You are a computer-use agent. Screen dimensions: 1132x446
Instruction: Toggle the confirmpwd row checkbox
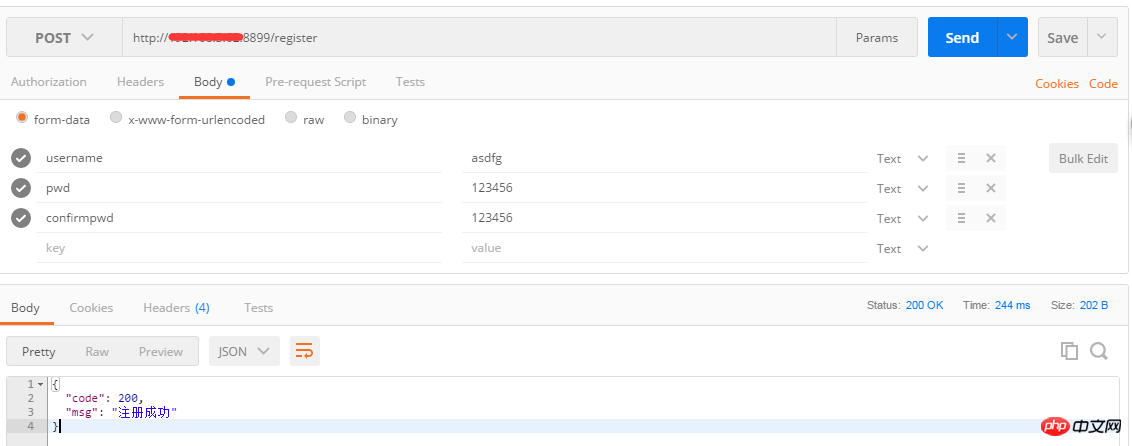click(22, 218)
